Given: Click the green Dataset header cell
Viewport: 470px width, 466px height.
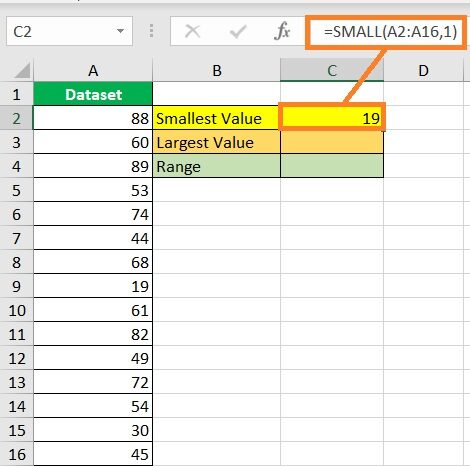Looking at the screenshot, I should (x=93, y=94).
